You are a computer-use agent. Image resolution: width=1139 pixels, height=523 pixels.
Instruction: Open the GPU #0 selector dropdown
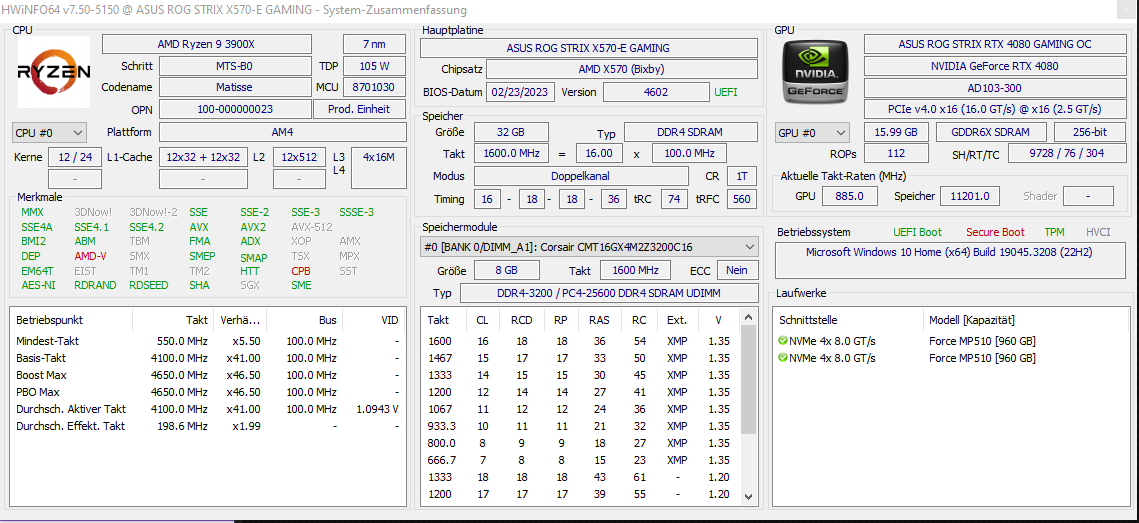pyautogui.click(x=812, y=133)
